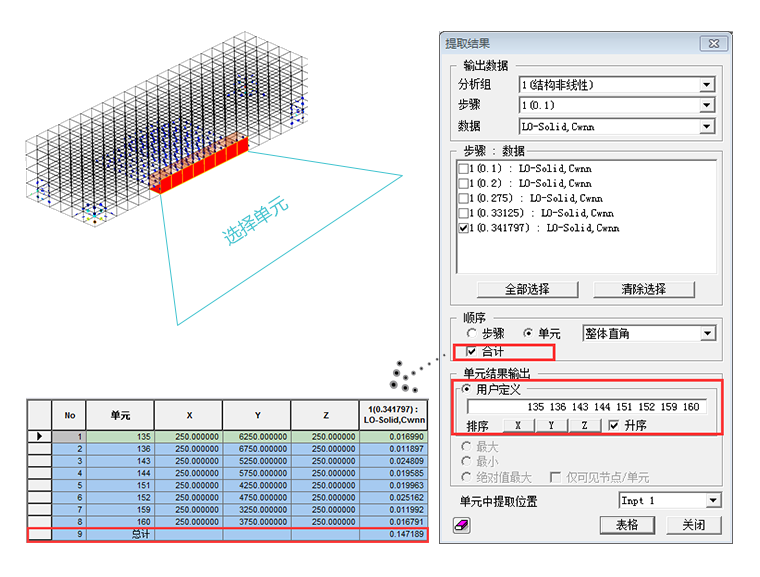Open the 步骤 dropdown showing 1(0.1)

[x=707, y=105]
